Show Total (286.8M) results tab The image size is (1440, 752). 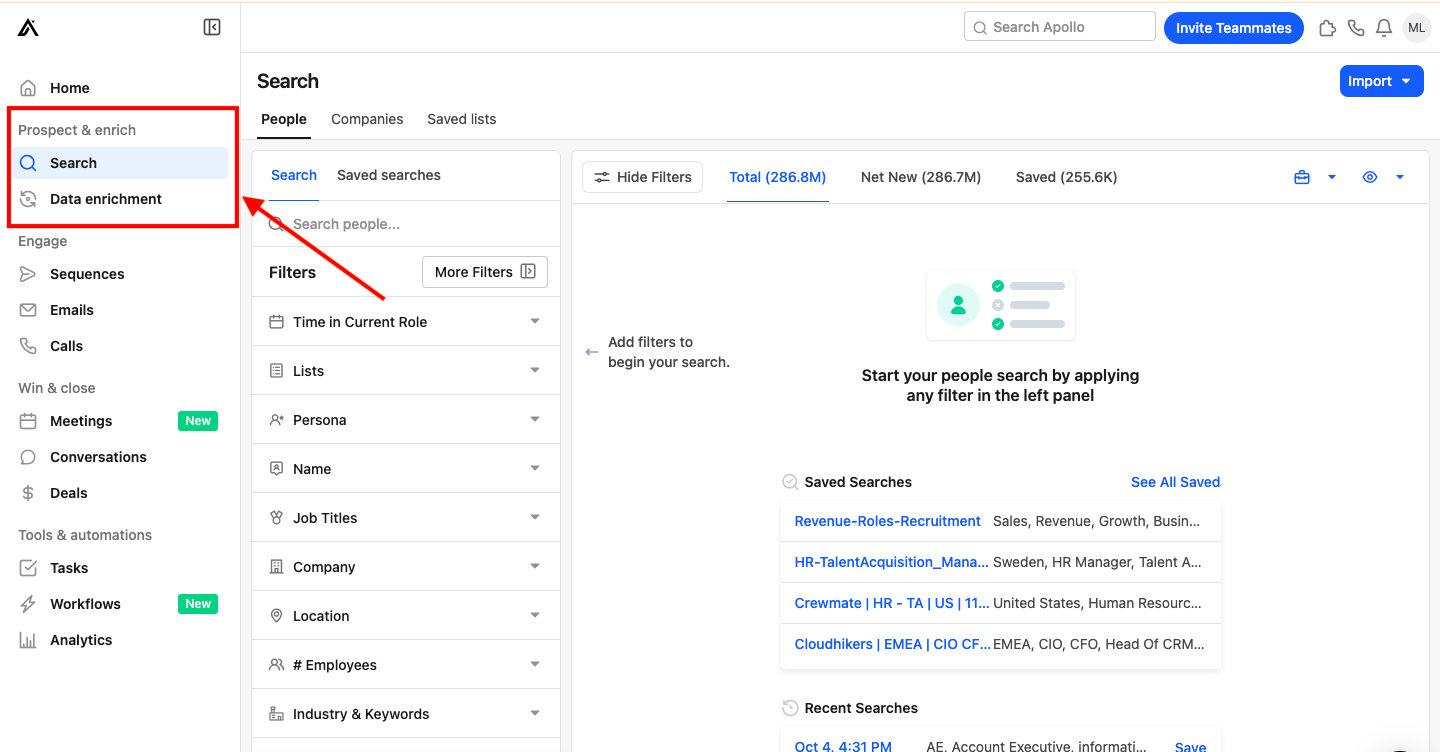pos(778,177)
